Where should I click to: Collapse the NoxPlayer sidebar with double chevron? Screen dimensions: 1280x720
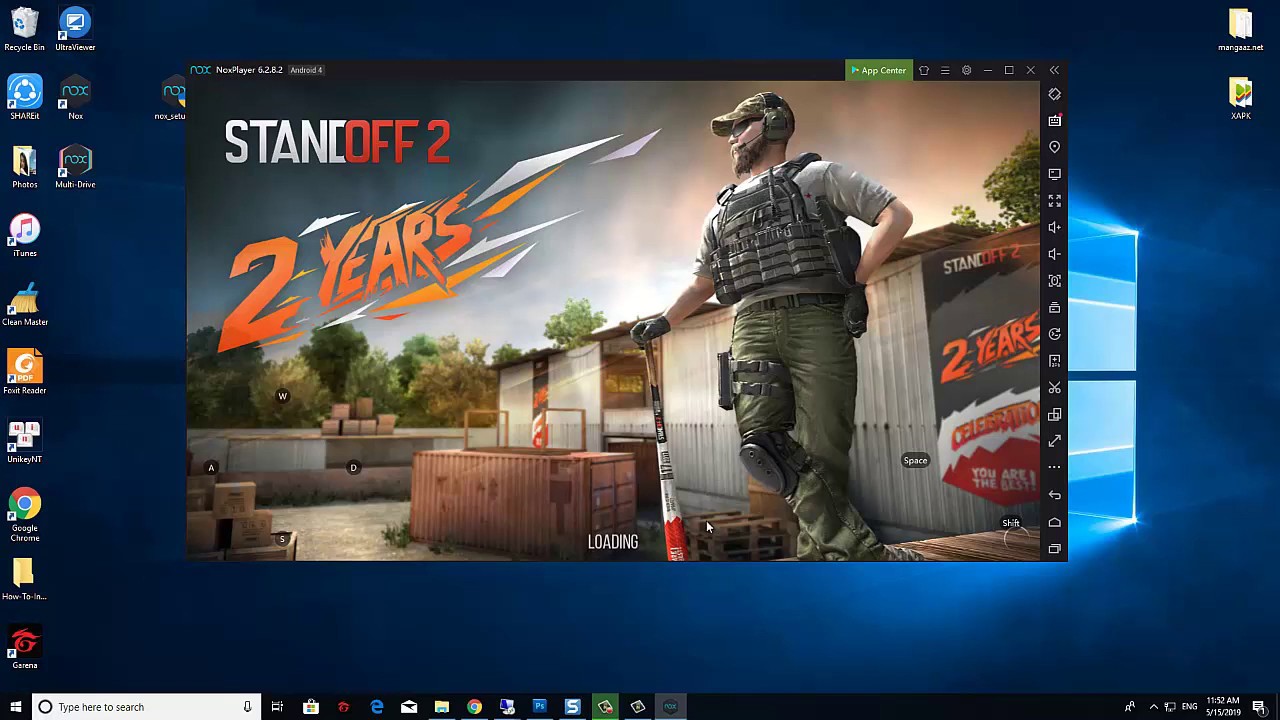[x=1054, y=70]
